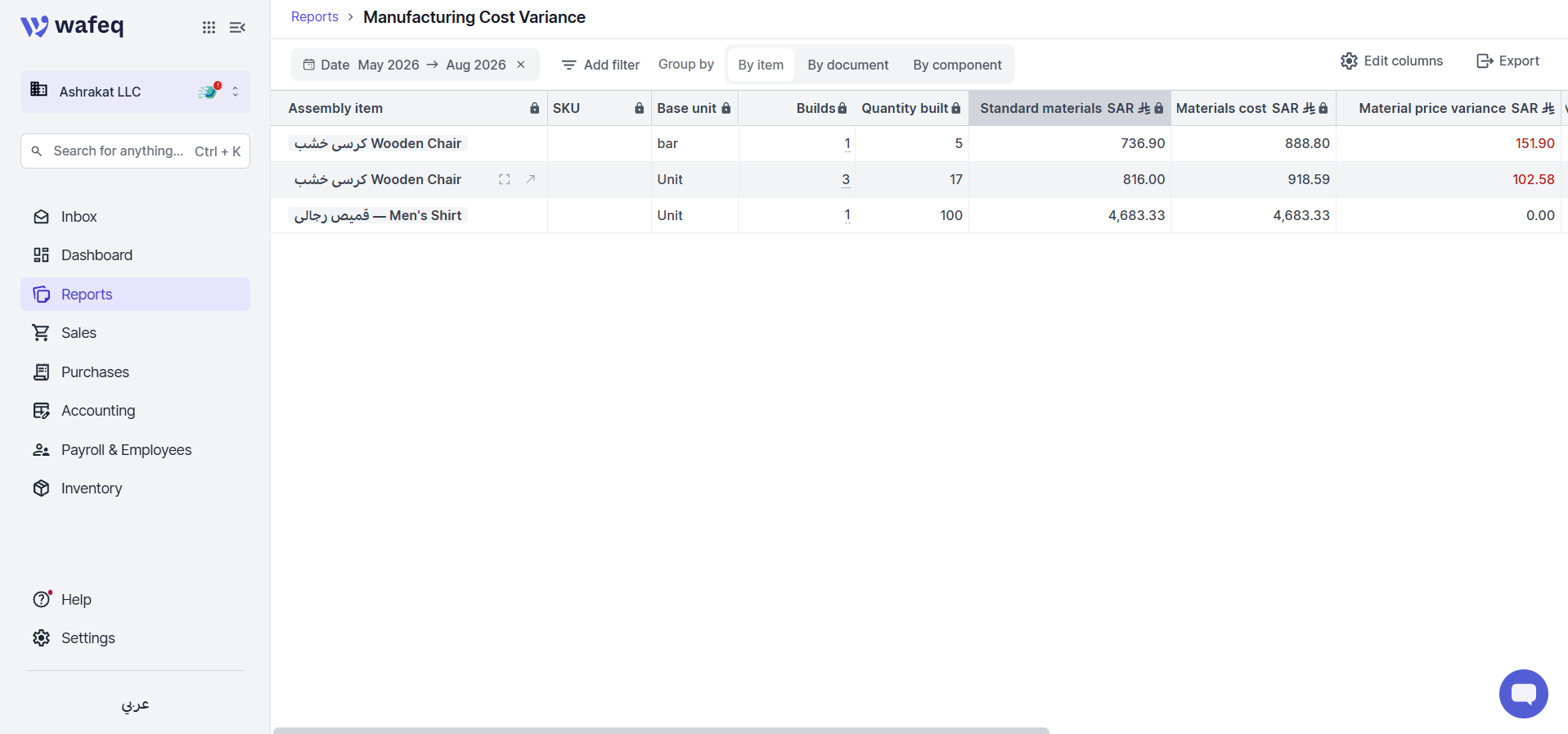The height and width of the screenshot is (734, 1568).
Task: Open the Inbox icon in sidebar
Action: click(42, 217)
